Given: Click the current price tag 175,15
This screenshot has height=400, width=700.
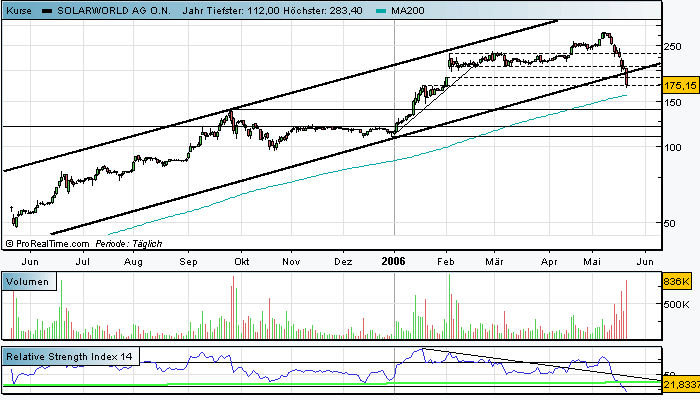Looking at the screenshot, I should (680, 85).
